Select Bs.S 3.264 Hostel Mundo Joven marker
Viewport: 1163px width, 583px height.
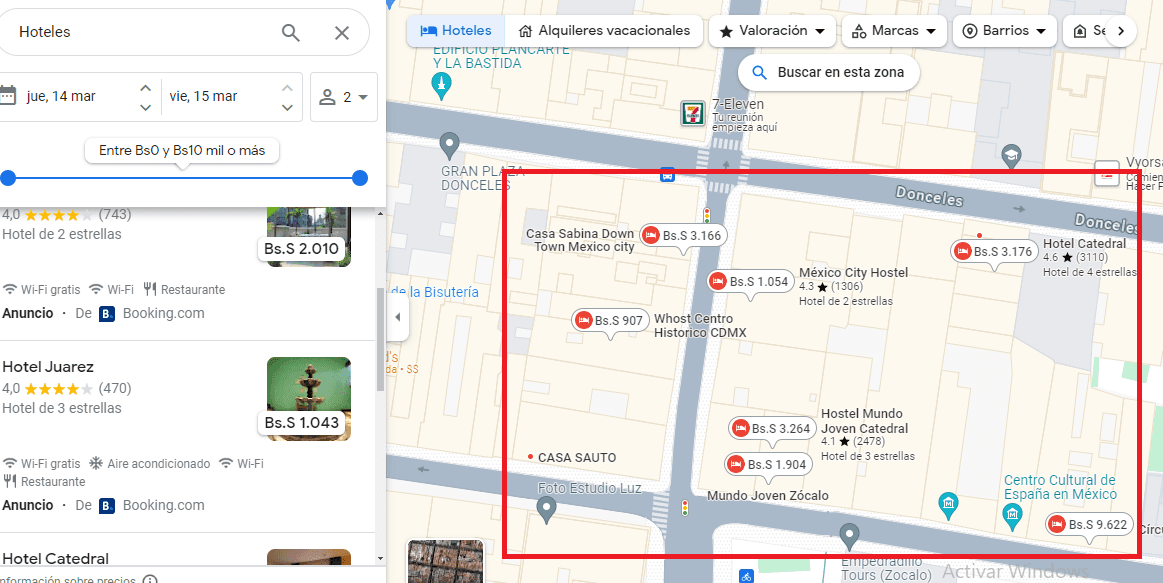coord(772,429)
